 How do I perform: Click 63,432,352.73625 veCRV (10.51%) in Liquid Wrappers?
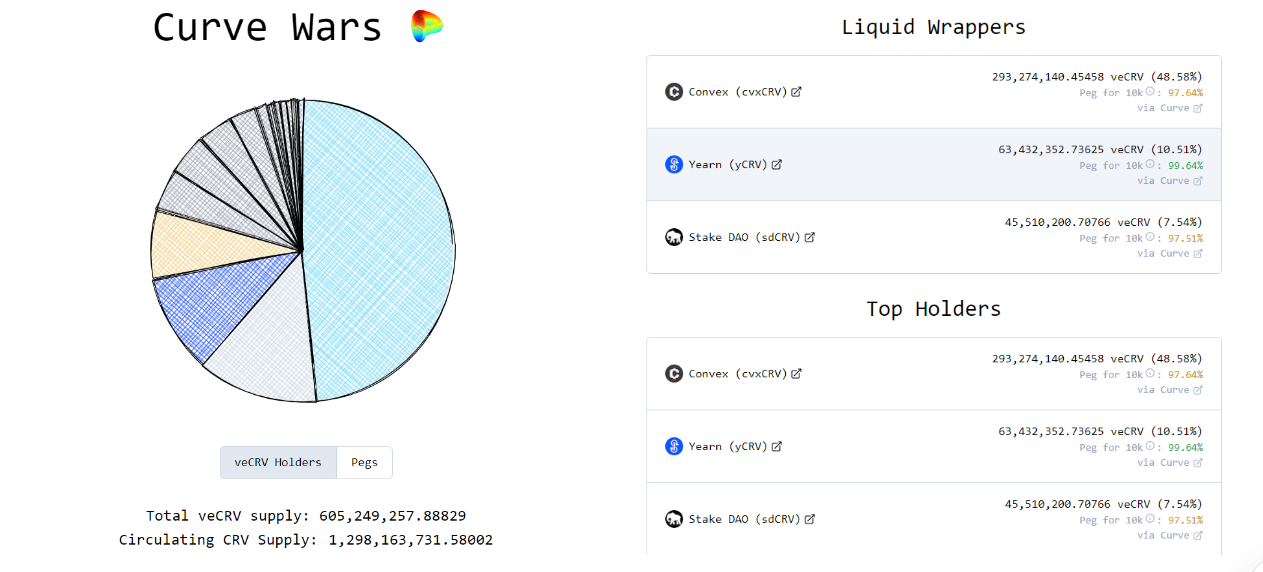click(1100, 150)
